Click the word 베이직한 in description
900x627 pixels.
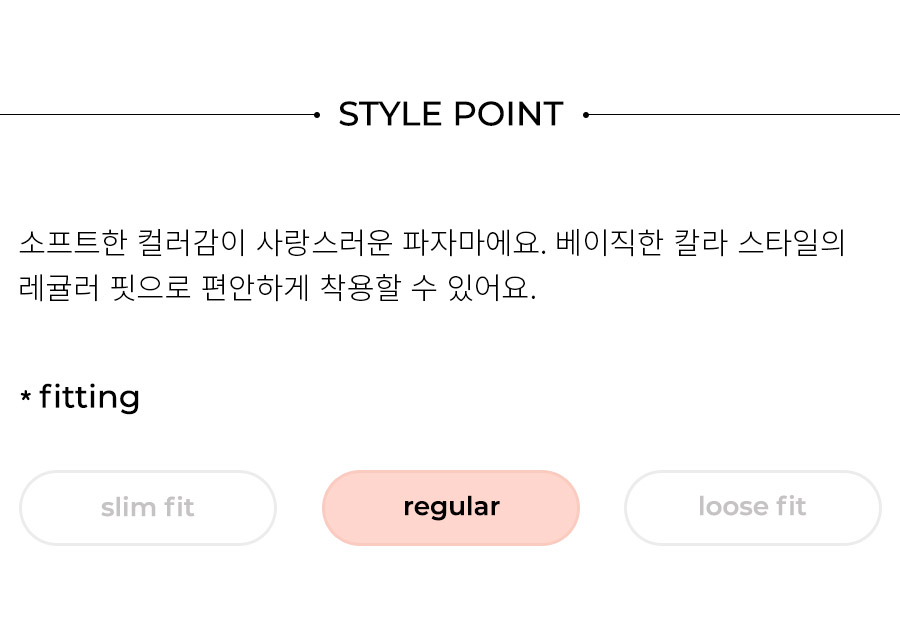point(610,242)
